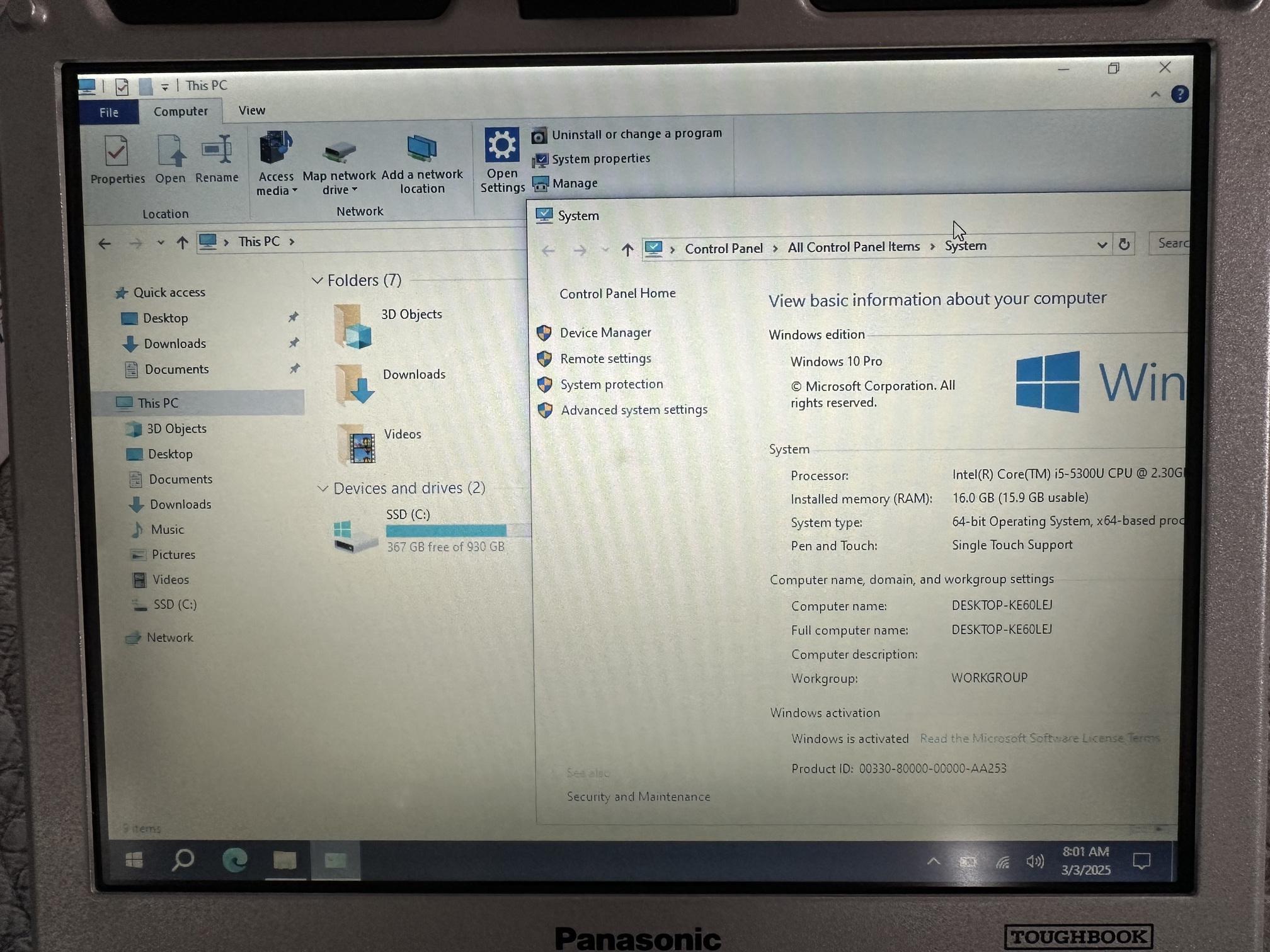Click the refresh button in System address bar

pyautogui.click(x=1124, y=244)
